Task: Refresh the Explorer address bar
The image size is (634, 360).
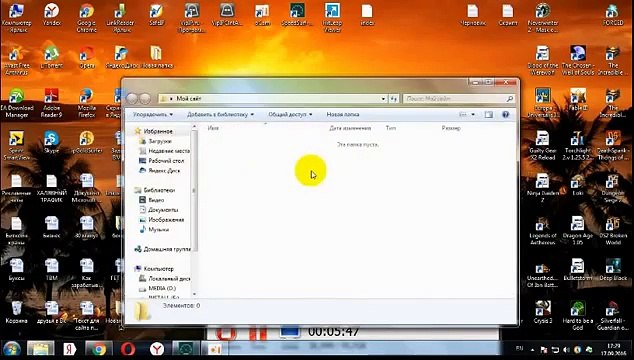Action: [394, 98]
